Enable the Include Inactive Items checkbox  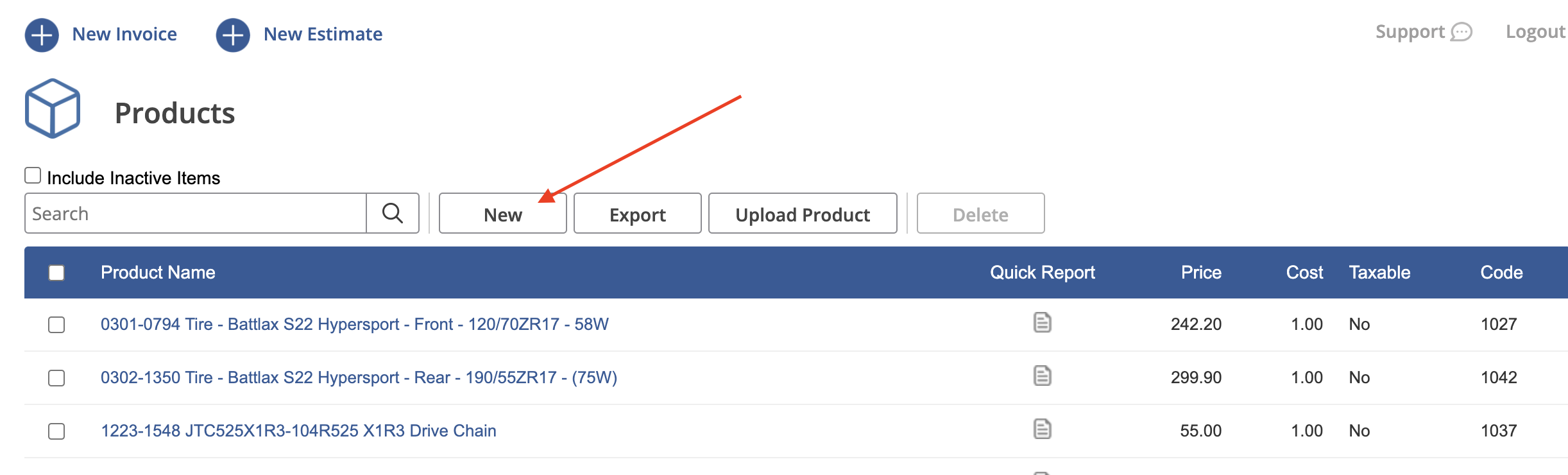33,175
